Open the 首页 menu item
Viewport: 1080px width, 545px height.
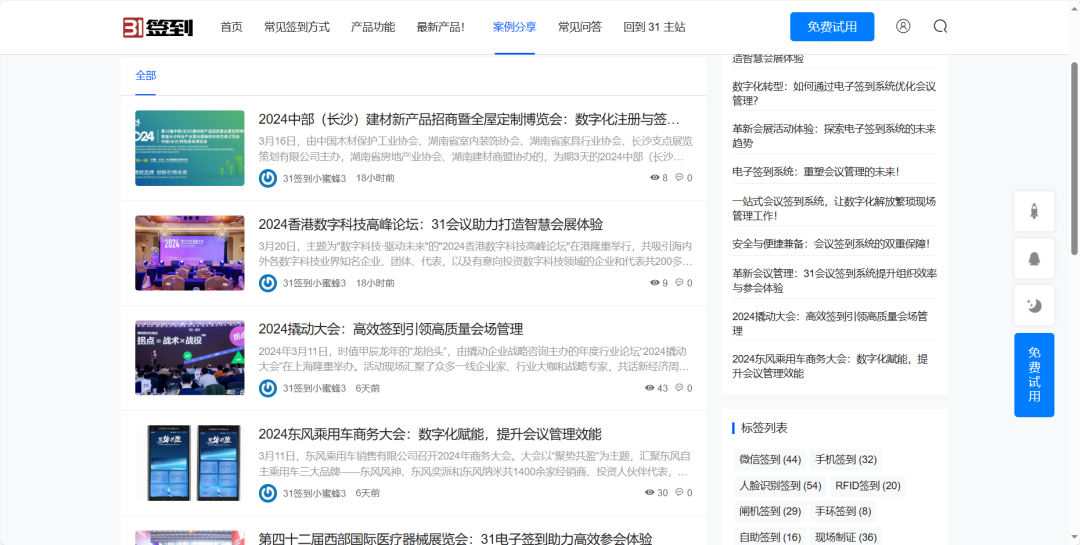coord(231,27)
